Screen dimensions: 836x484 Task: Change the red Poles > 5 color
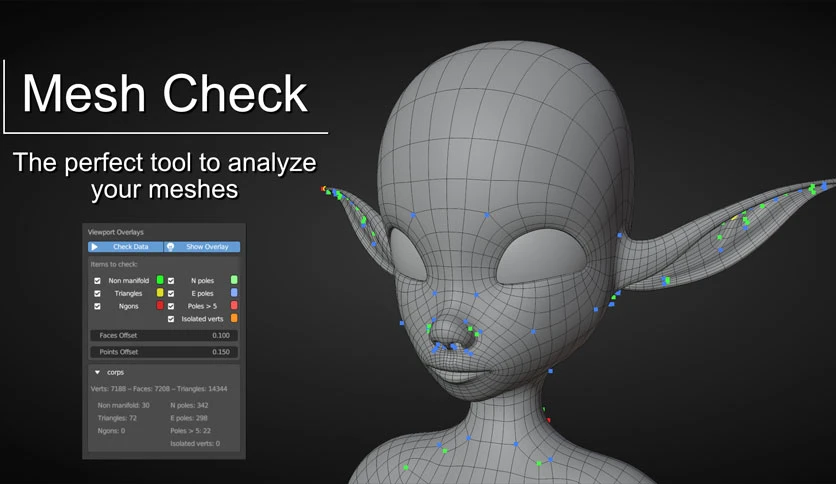(234, 305)
